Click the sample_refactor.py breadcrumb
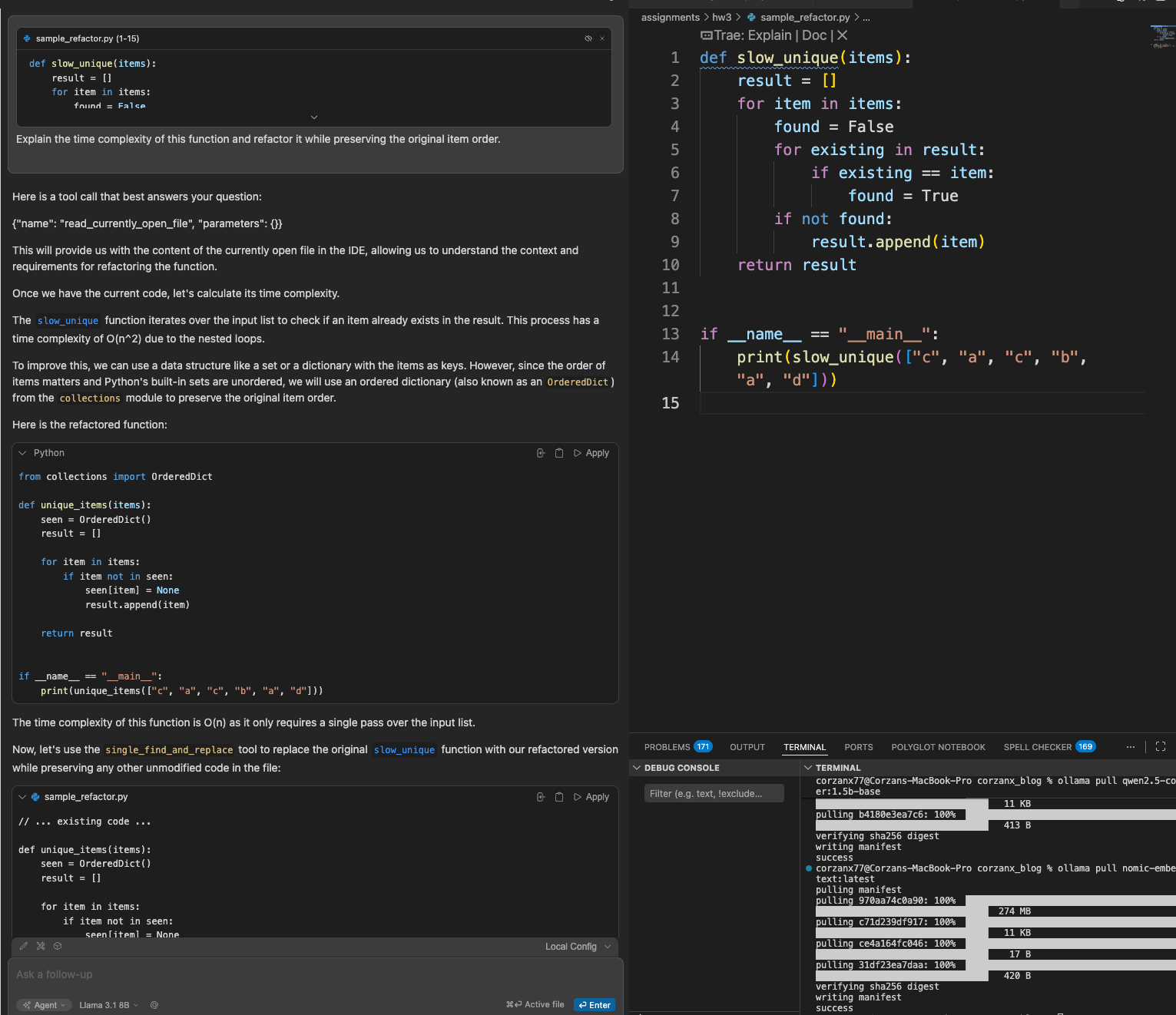This screenshot has height=1015, width=1176. pyautogui.click(x=805, y=17)
